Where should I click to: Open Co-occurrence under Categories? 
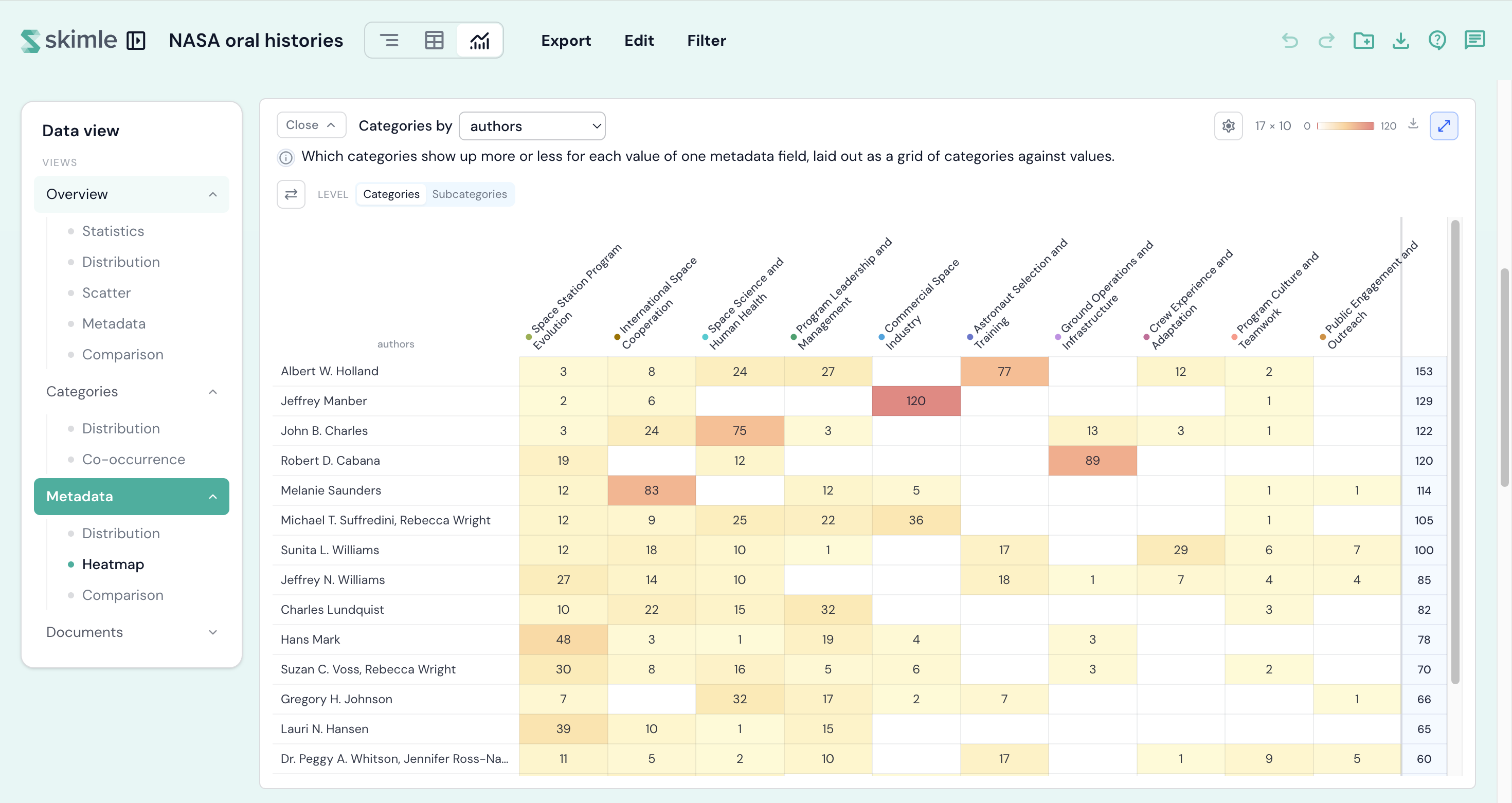point(133,459)
